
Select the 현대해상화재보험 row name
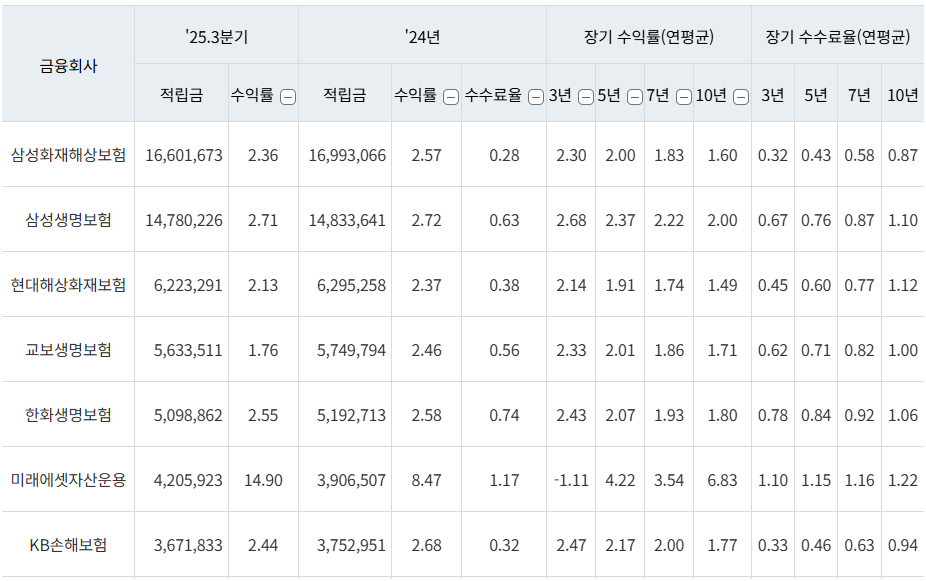click(x=69, y=285)
